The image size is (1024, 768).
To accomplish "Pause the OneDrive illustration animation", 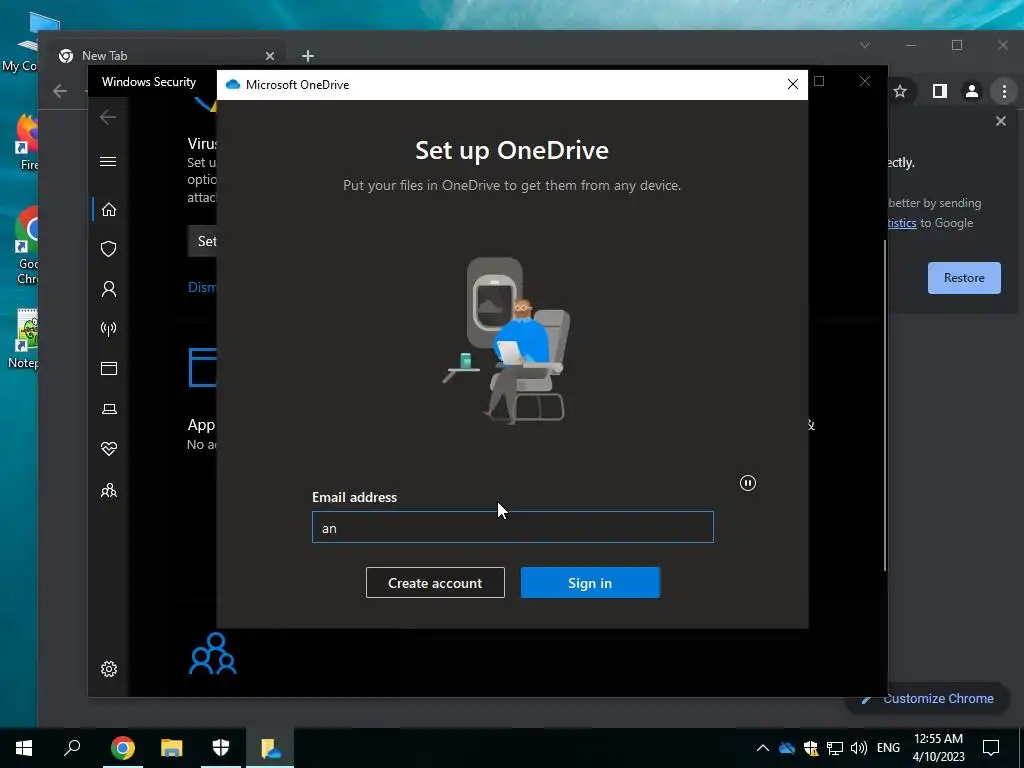I will pyautogui.click(x=748, y=483).
